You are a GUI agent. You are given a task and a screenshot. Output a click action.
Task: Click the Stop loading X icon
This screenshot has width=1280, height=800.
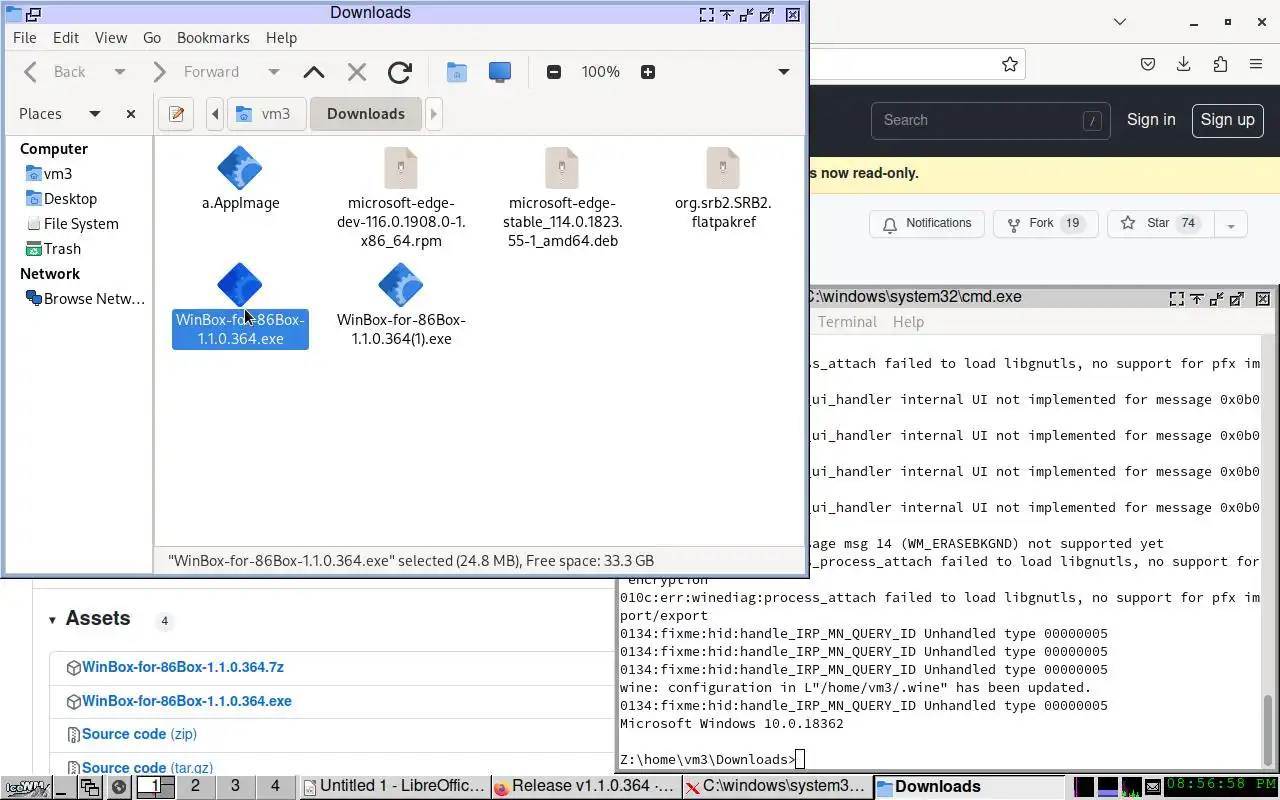point(356,72)
